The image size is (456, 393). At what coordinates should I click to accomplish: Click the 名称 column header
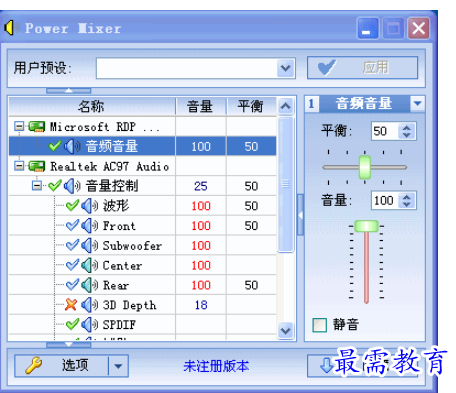click(x=92, y=107)
